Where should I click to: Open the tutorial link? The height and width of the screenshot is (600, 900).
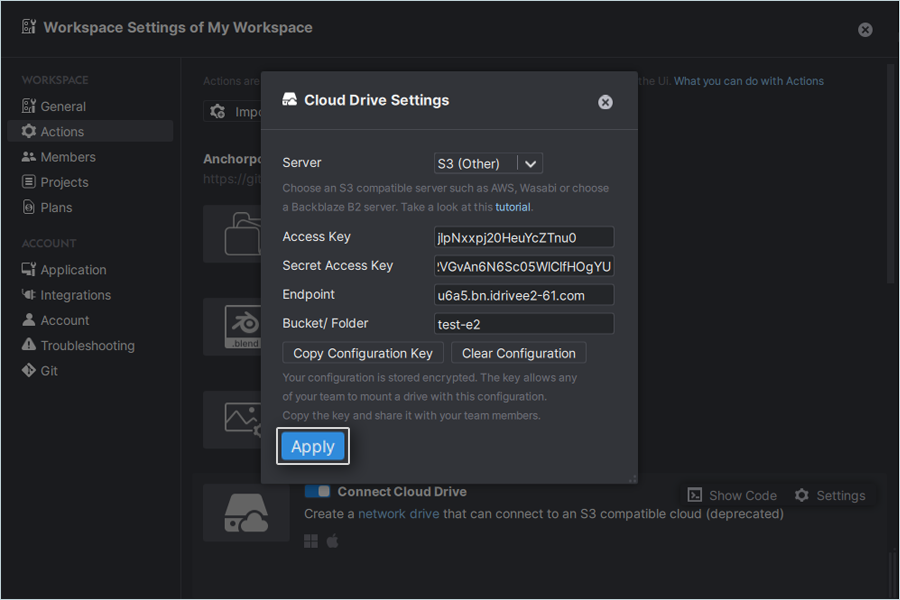click(513, 207)
